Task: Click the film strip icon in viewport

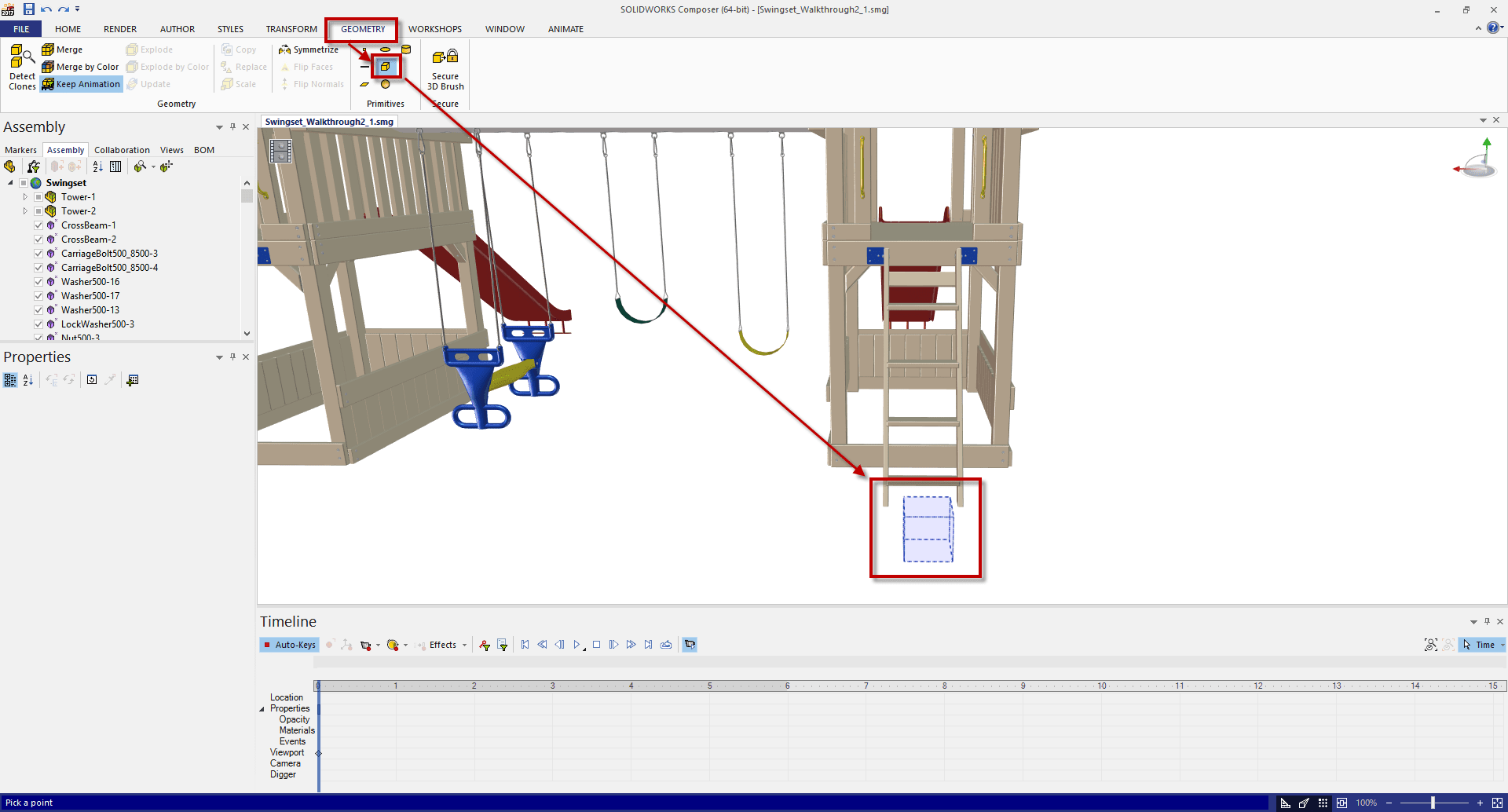Action: coord(280,151)
